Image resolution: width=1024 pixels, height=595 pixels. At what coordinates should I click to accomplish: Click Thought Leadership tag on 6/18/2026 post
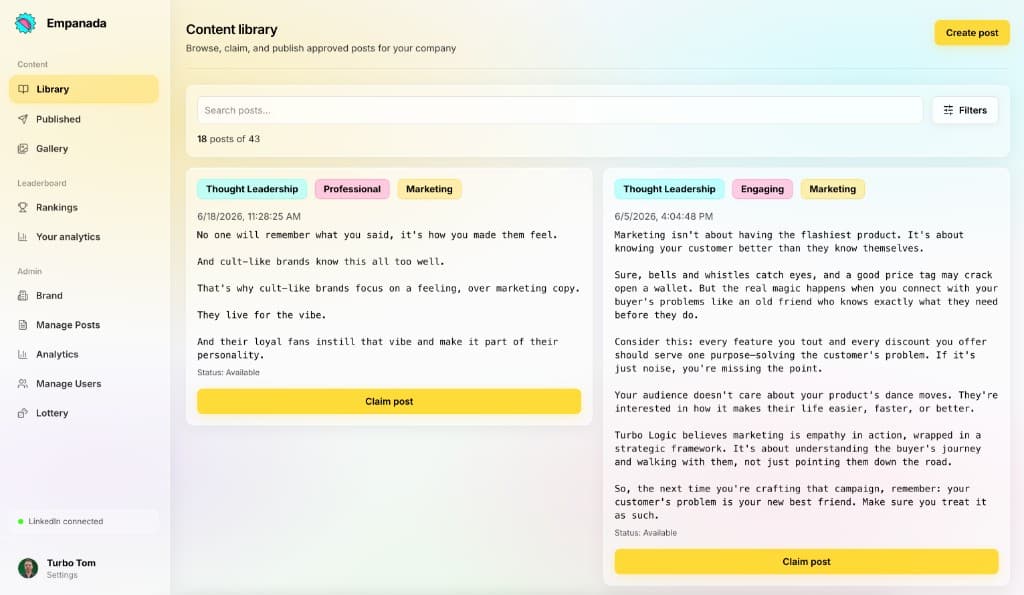point(252,189)
